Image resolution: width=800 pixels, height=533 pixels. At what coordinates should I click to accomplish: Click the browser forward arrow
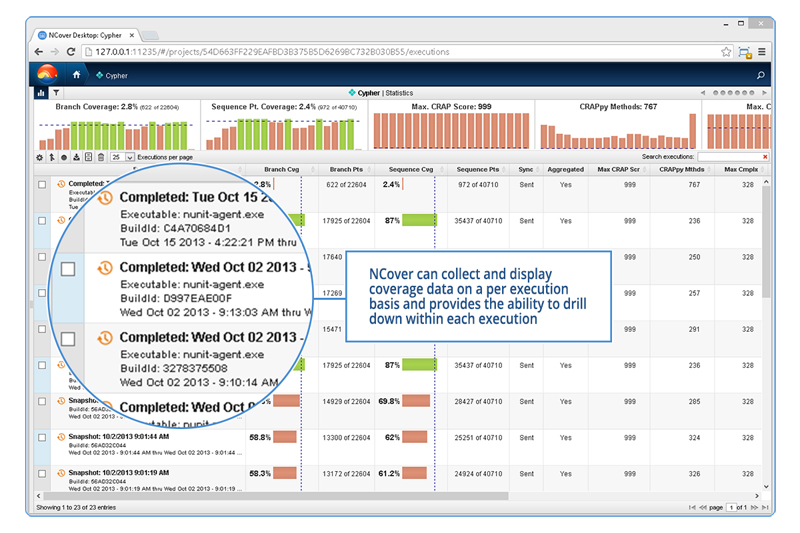pyautogui.click(x=55, y=52)
